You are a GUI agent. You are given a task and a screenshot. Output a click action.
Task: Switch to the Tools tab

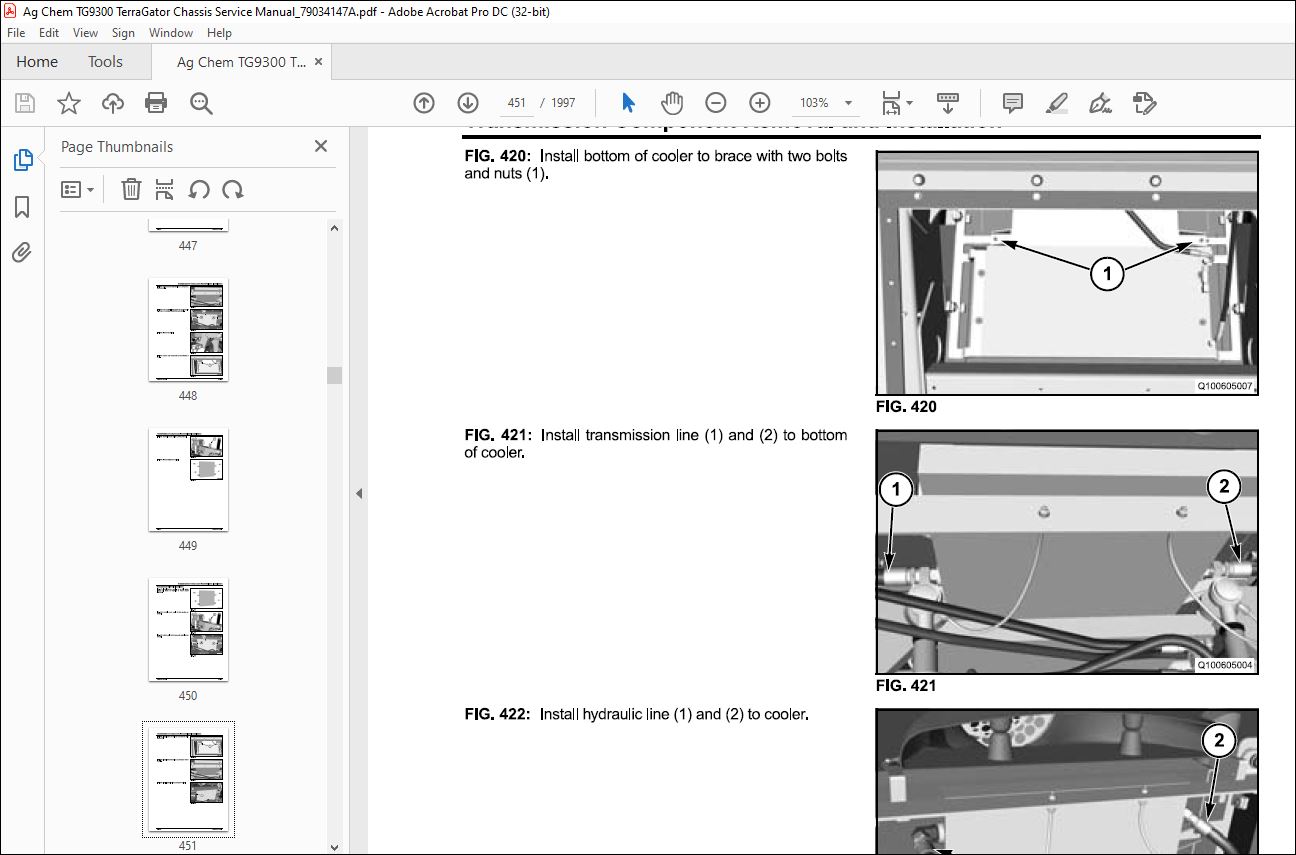point(105,62)
